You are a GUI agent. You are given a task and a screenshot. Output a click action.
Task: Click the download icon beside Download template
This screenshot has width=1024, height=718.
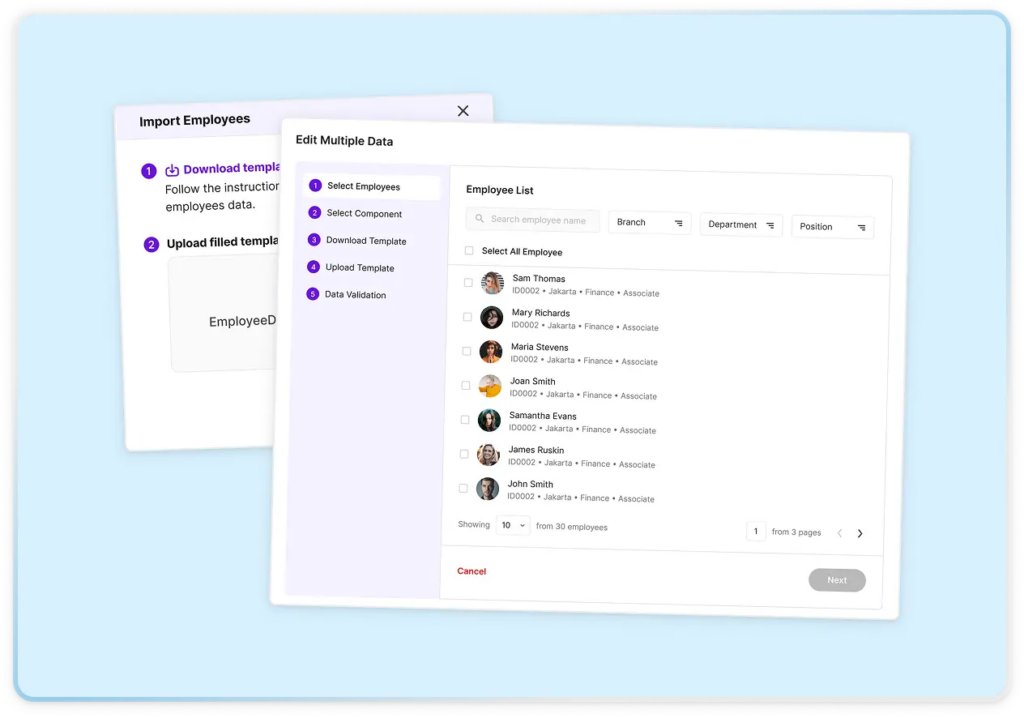pyautogui.click(x=172, y=170)
